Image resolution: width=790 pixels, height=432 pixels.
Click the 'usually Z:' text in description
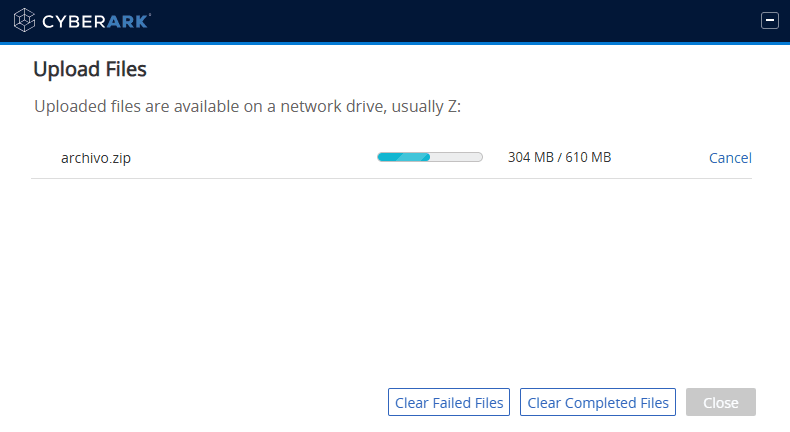coord(426,106)
